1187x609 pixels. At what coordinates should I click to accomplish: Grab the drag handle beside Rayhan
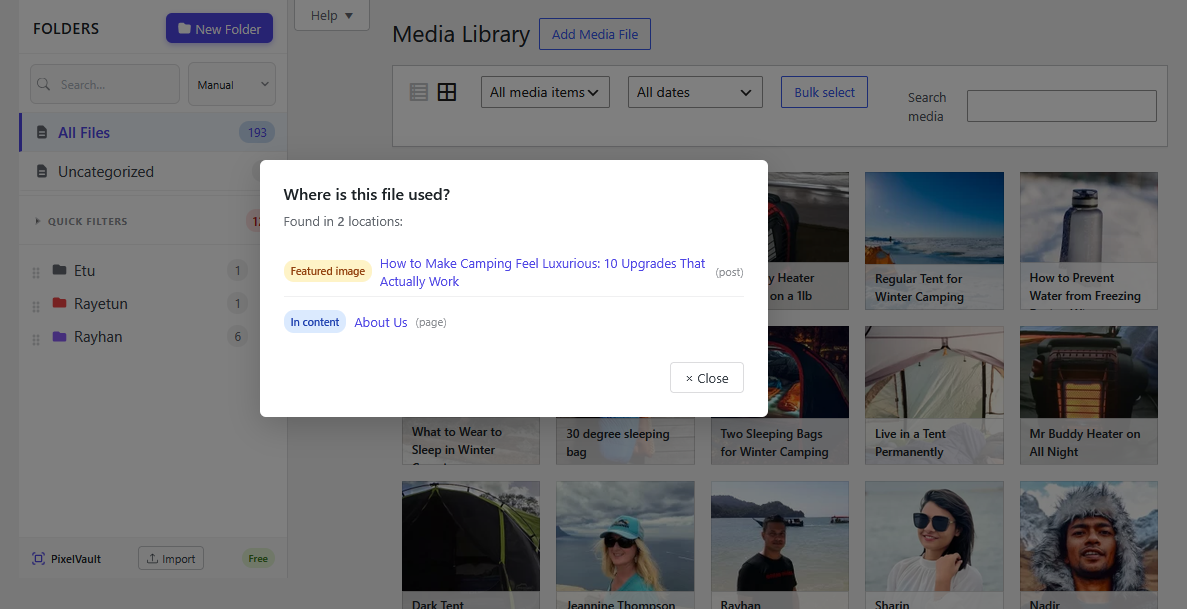click(36, 339)
